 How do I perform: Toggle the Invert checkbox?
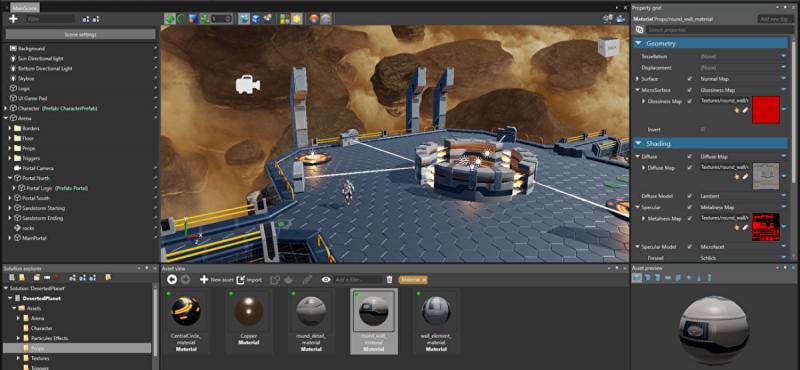pos(703,130)
